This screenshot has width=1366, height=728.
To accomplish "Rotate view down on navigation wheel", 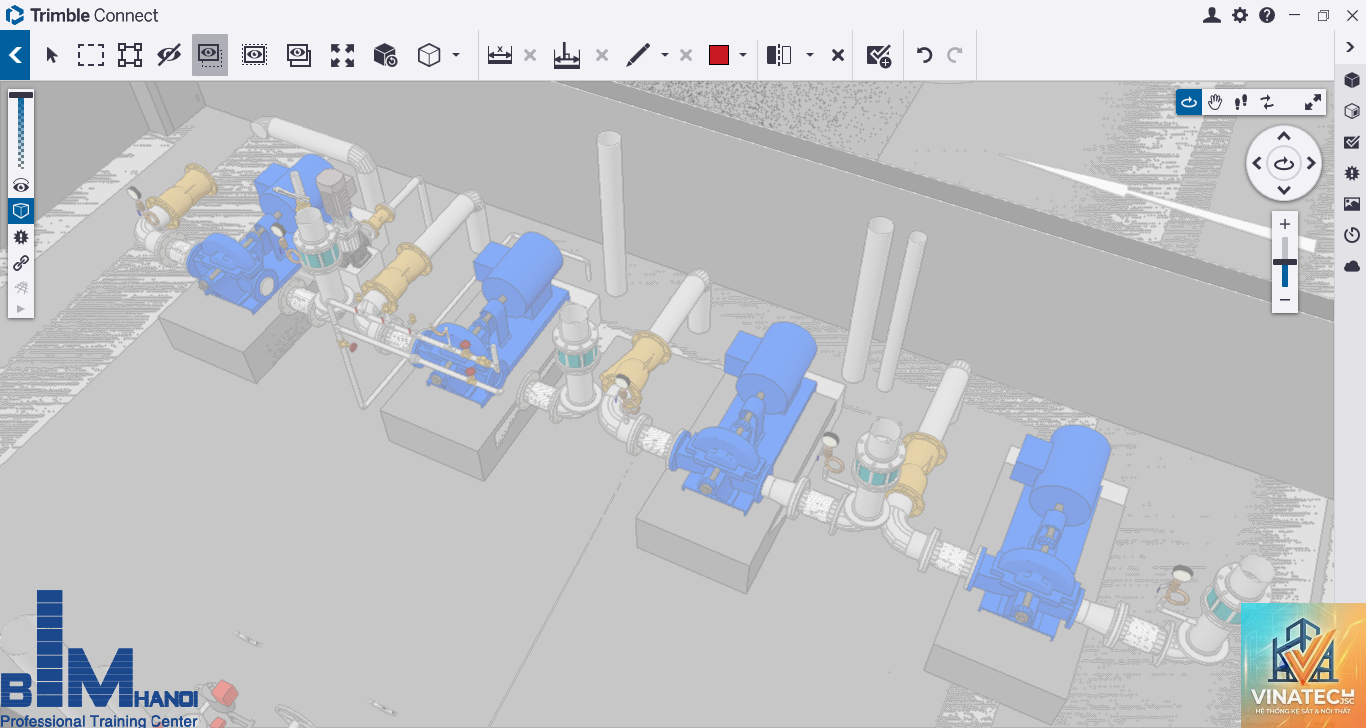I will [x=1285, y=191].
